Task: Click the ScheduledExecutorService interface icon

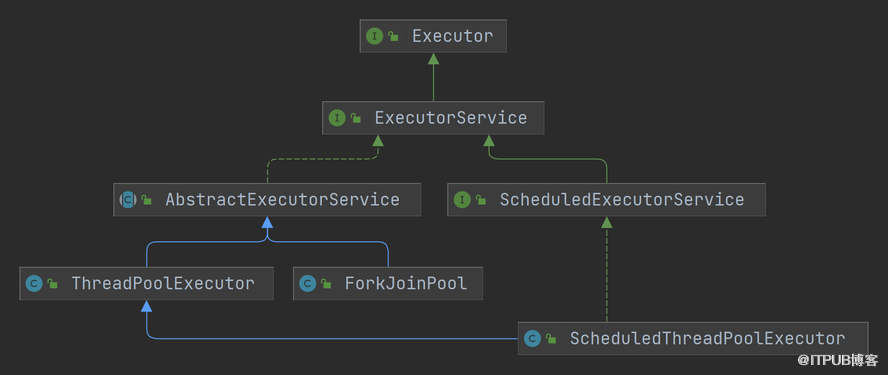Action: point(462,199)
